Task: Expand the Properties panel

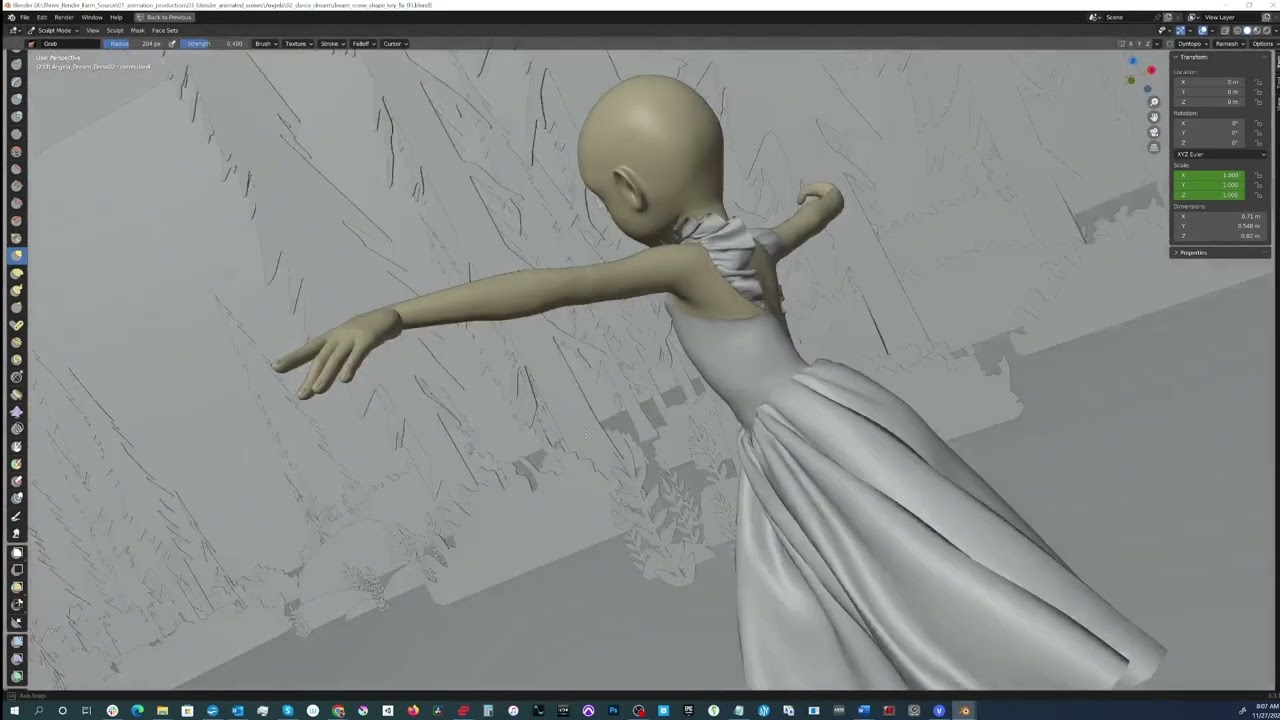Action: (1220, 253)
